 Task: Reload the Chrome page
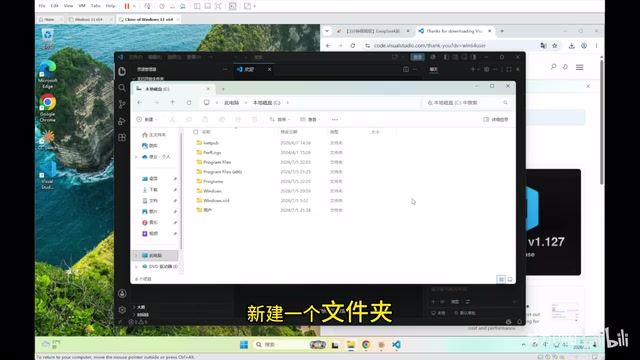353,46
